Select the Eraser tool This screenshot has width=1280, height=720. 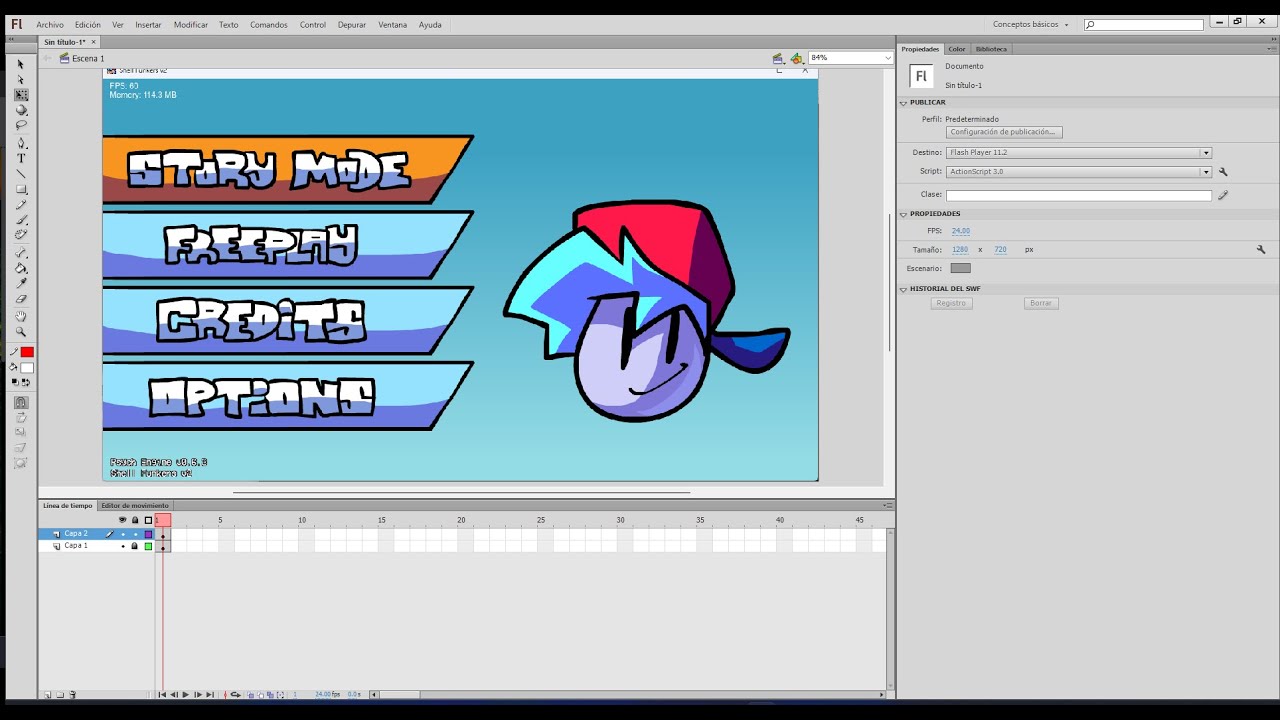(x=20, y=297)
